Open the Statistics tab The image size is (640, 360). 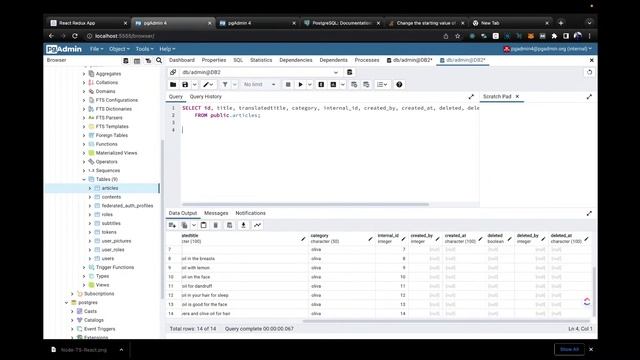[x=261, y=60]
